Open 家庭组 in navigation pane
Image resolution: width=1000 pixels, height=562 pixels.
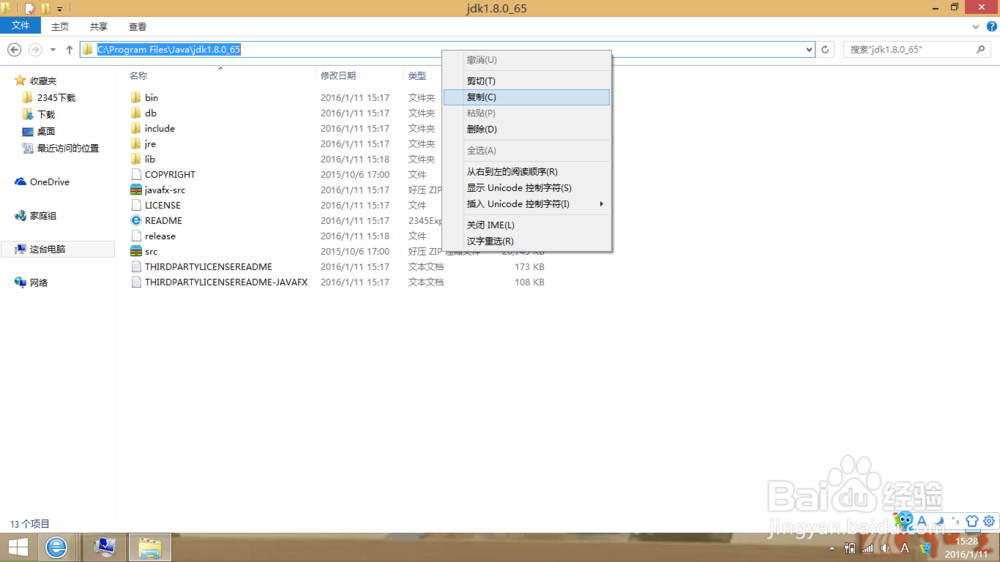point(43,216)
